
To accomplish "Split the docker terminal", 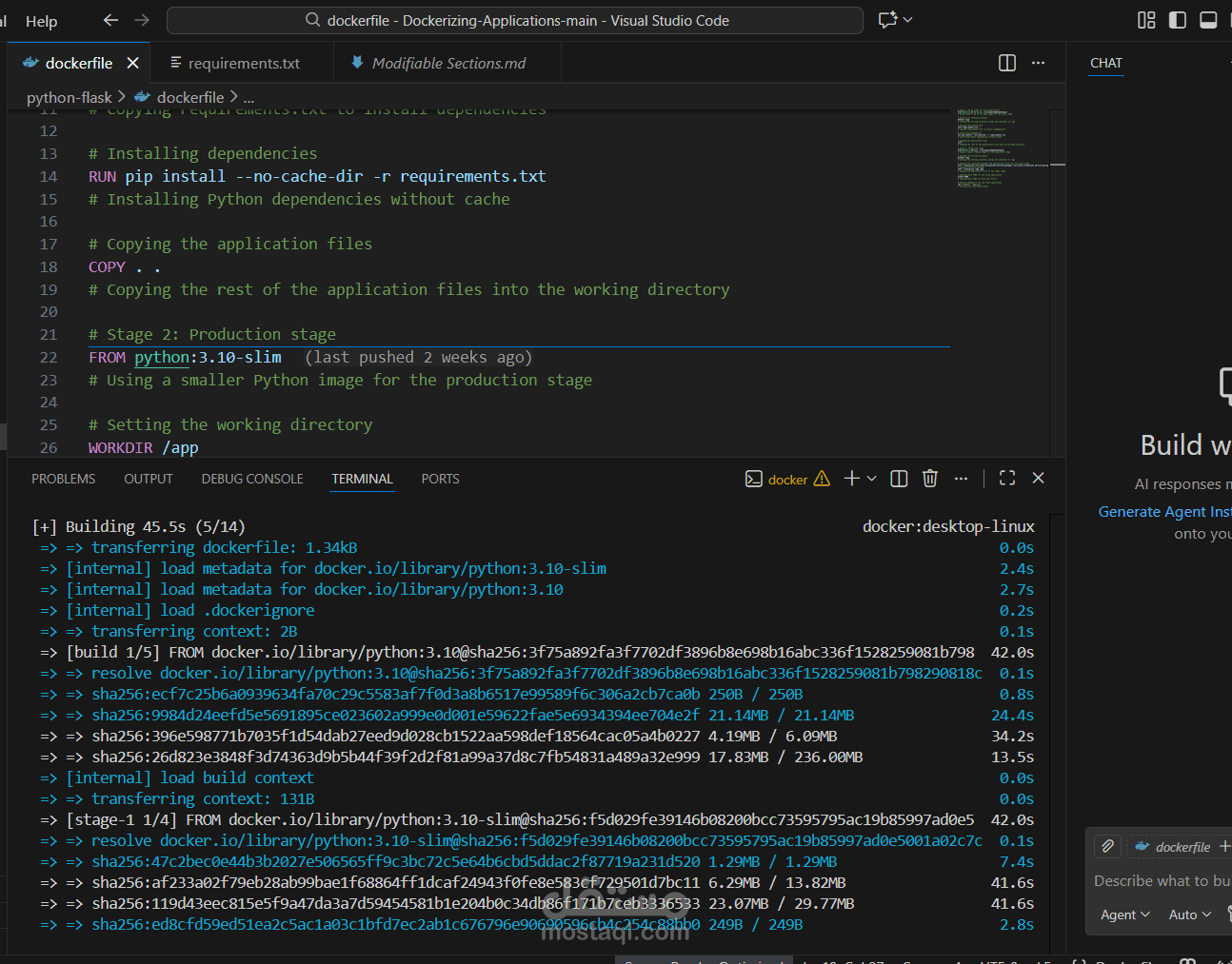I will 898,479.
